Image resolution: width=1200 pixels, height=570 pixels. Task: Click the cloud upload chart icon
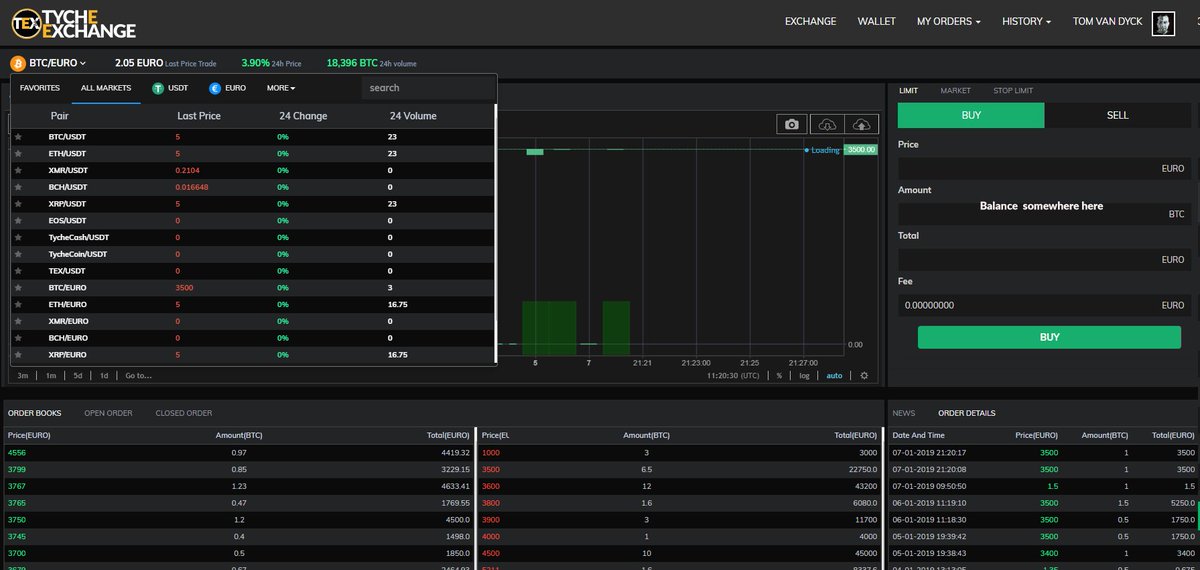coord(861,124)
